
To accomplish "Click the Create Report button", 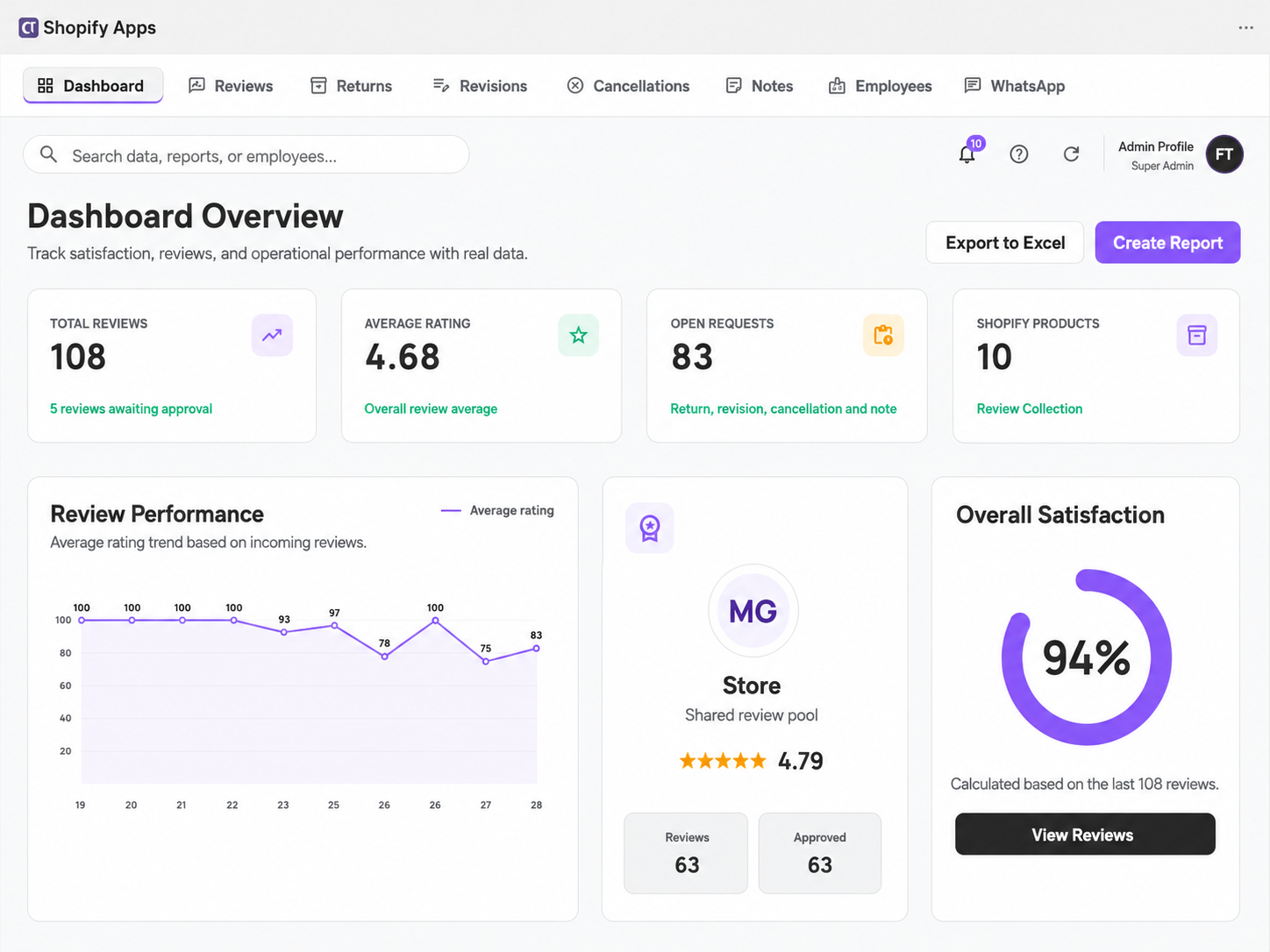I will 1167,243.
